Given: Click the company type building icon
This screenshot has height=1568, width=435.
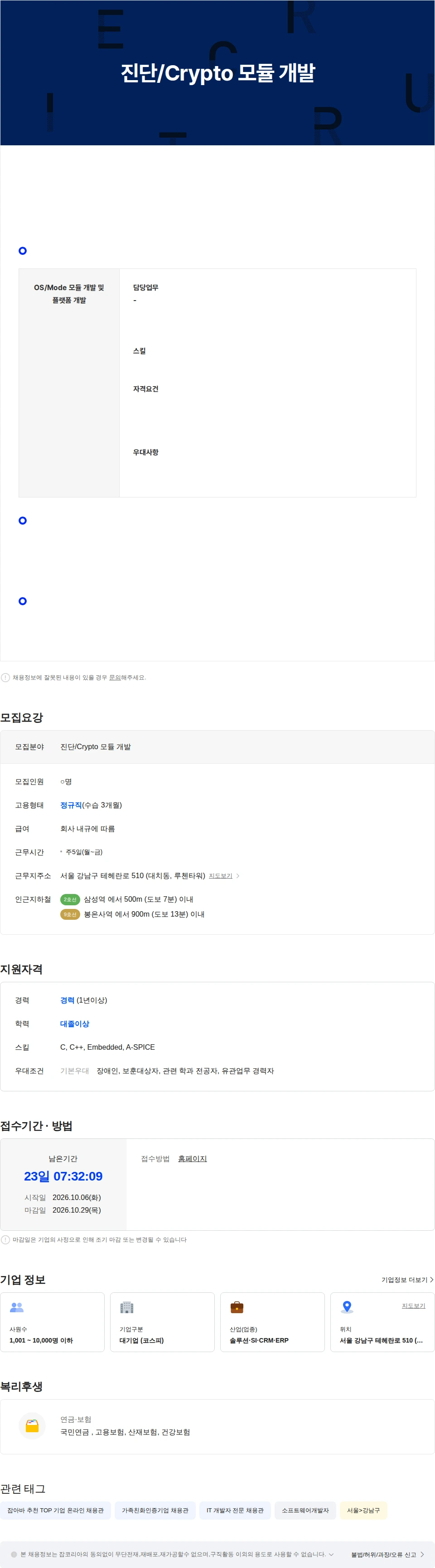Looking at the screenshot, I should (127, 1307).
